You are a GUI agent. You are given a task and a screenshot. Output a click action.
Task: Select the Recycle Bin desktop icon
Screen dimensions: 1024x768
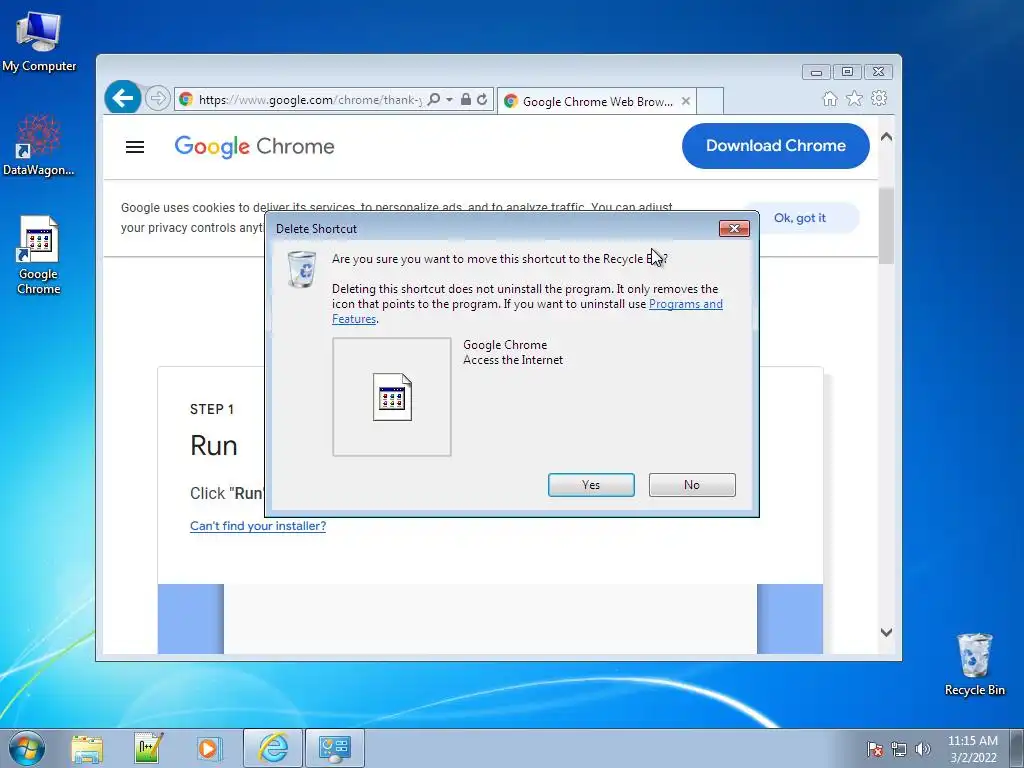click(974, 665)
